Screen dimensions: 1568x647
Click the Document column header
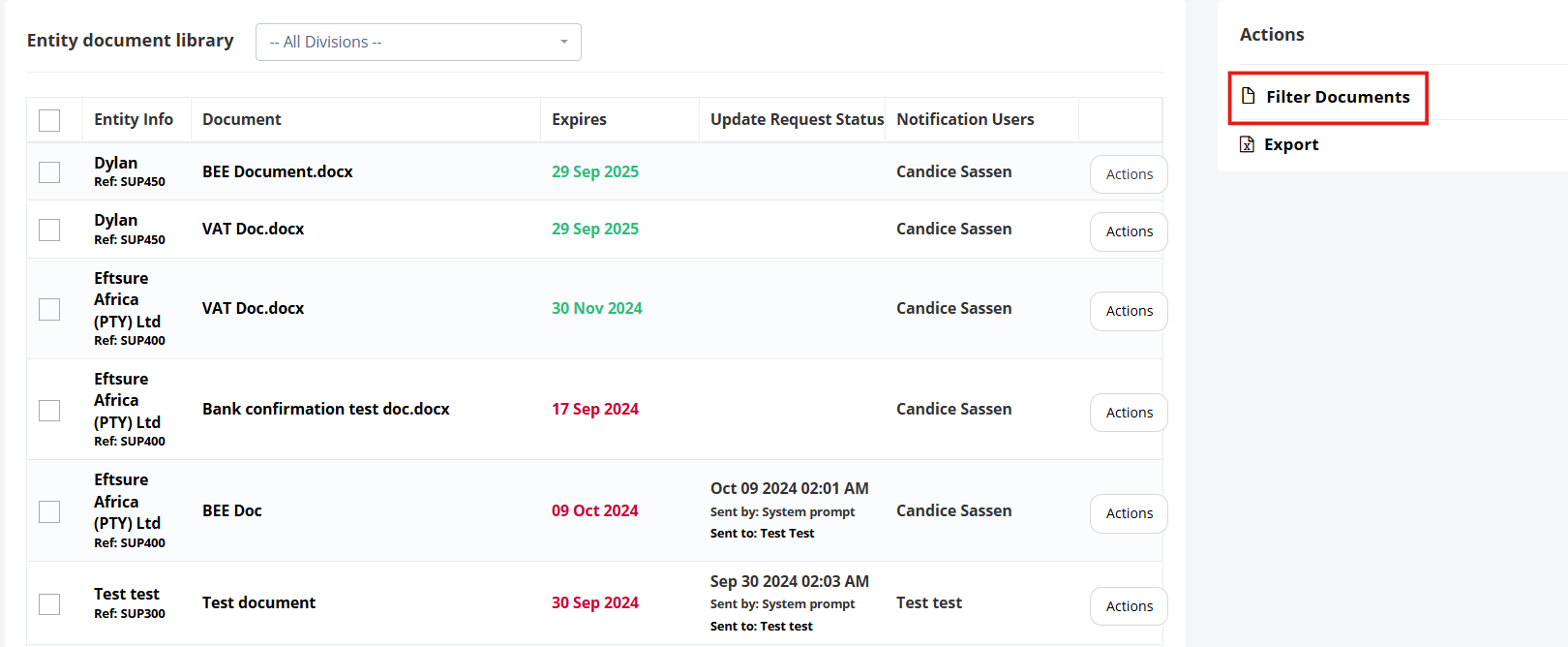tap(242, 119)
